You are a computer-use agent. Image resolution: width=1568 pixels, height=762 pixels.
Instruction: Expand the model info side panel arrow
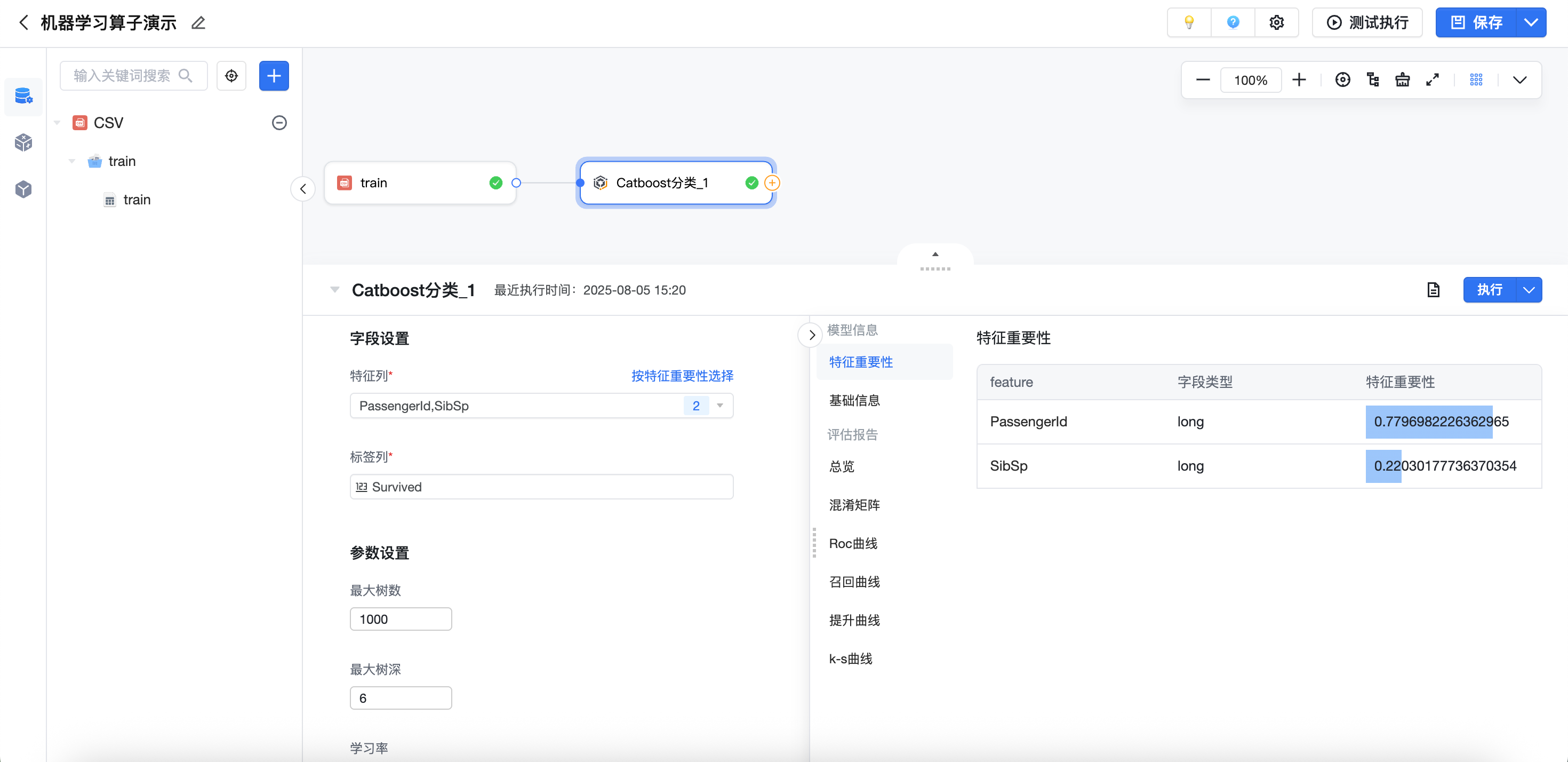click(x=811, y=335)
